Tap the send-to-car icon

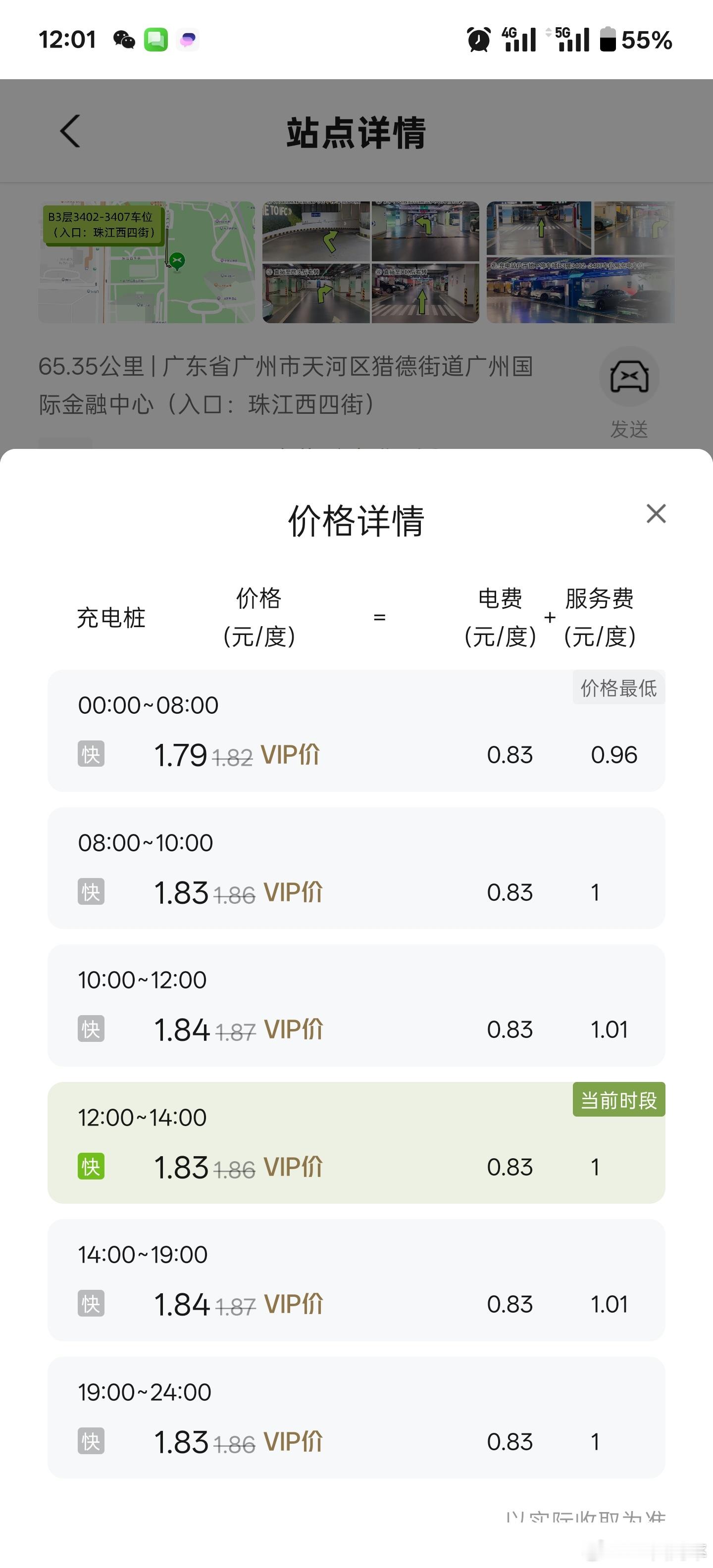tap(629, 377)
